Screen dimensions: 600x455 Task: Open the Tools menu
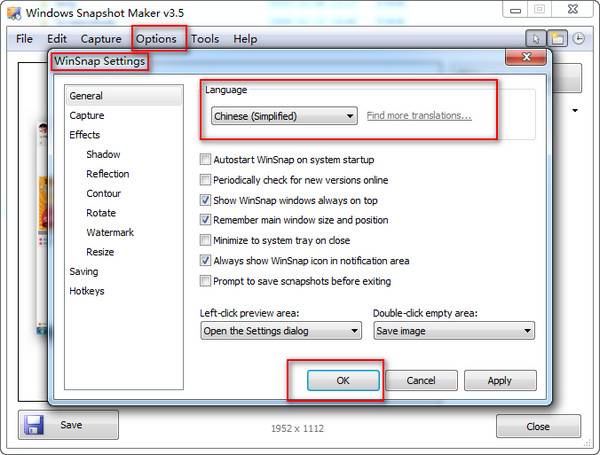point(205,39)
